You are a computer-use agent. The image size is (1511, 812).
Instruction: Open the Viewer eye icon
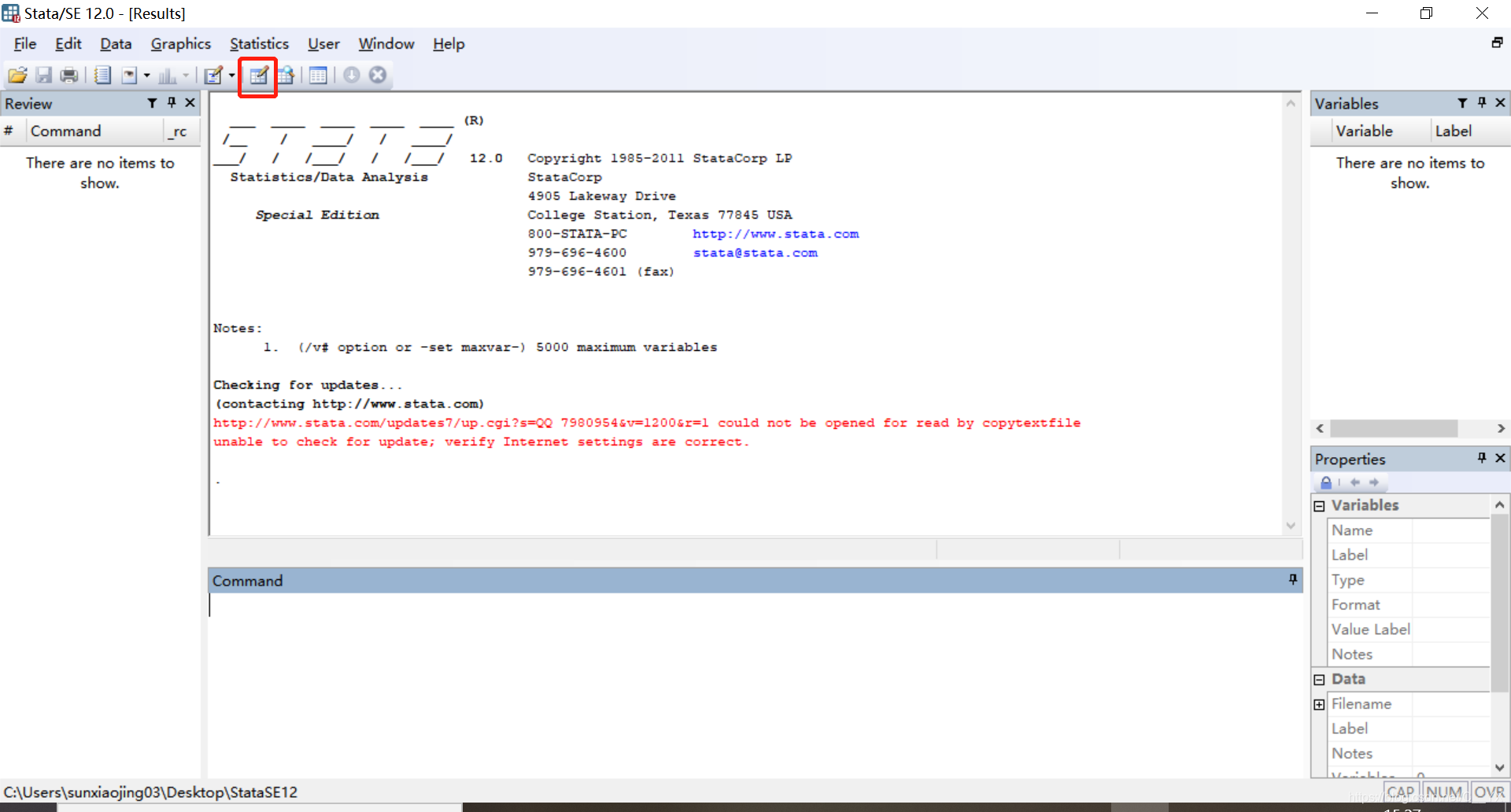129,75
